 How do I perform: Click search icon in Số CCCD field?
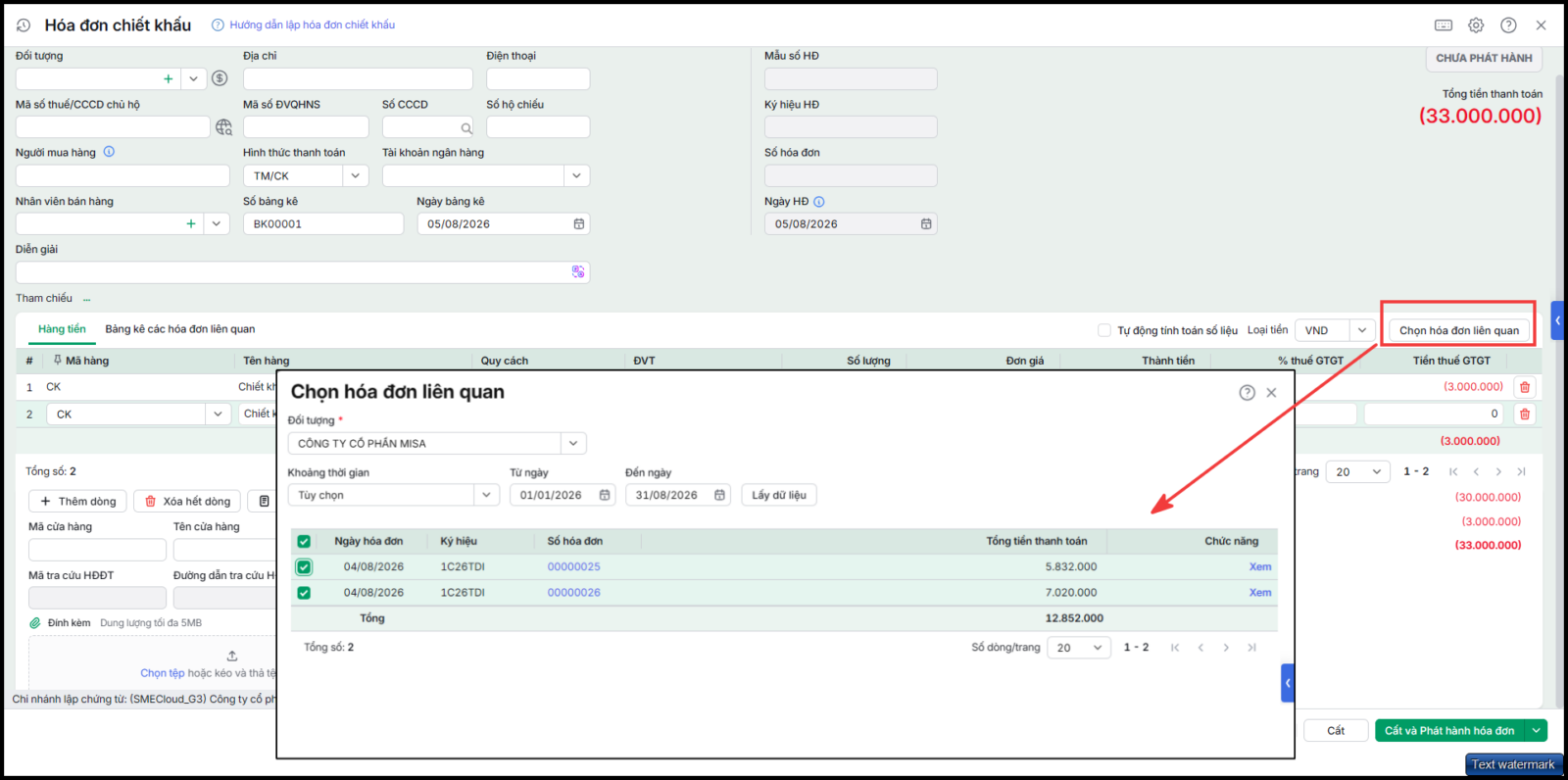[x=466, y=127]
